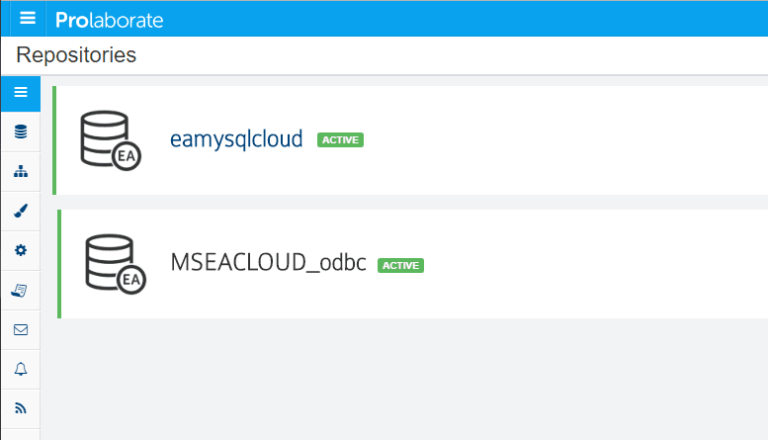Image resolution: width=768 pixels, height=440 pixels.
Task: Click ACTIVE badge next to MSEACLOUD_odbc
Action: 401,265
